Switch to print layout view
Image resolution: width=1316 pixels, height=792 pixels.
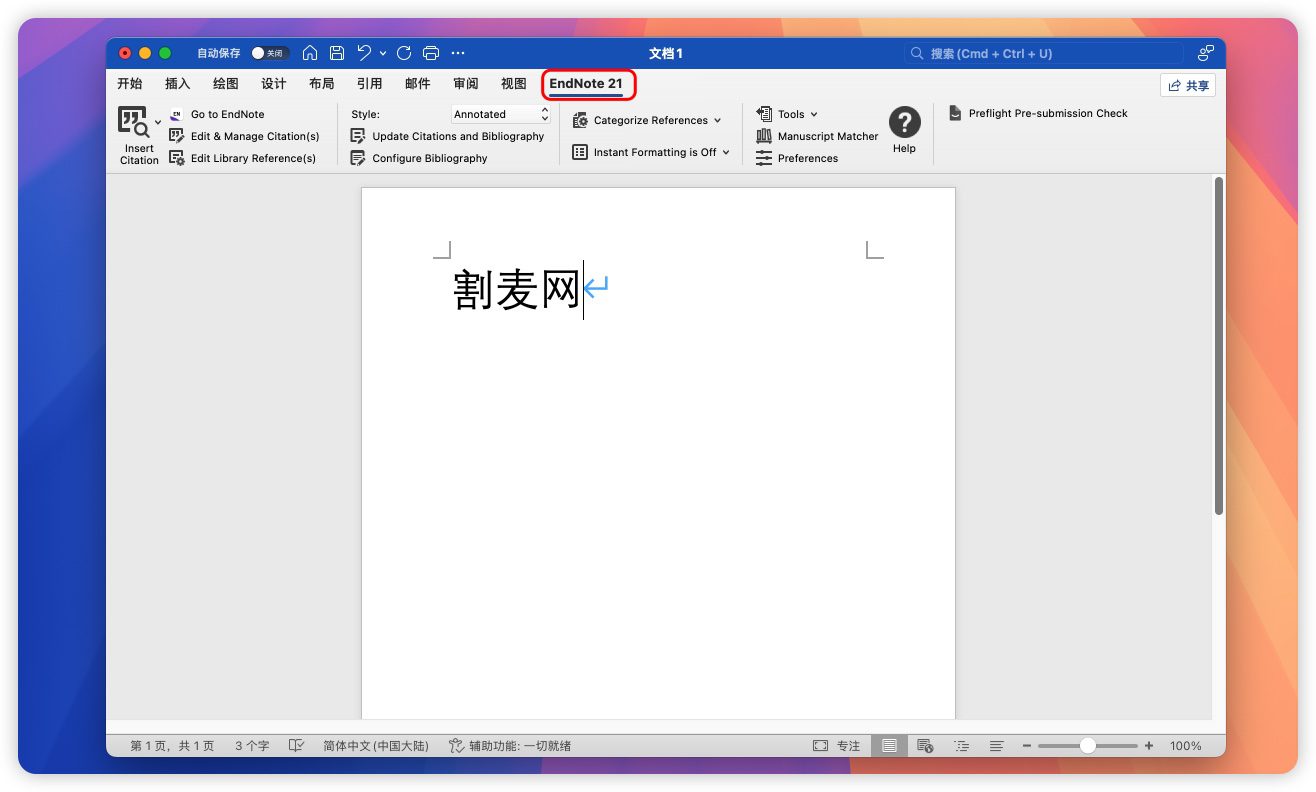point(889,746)
